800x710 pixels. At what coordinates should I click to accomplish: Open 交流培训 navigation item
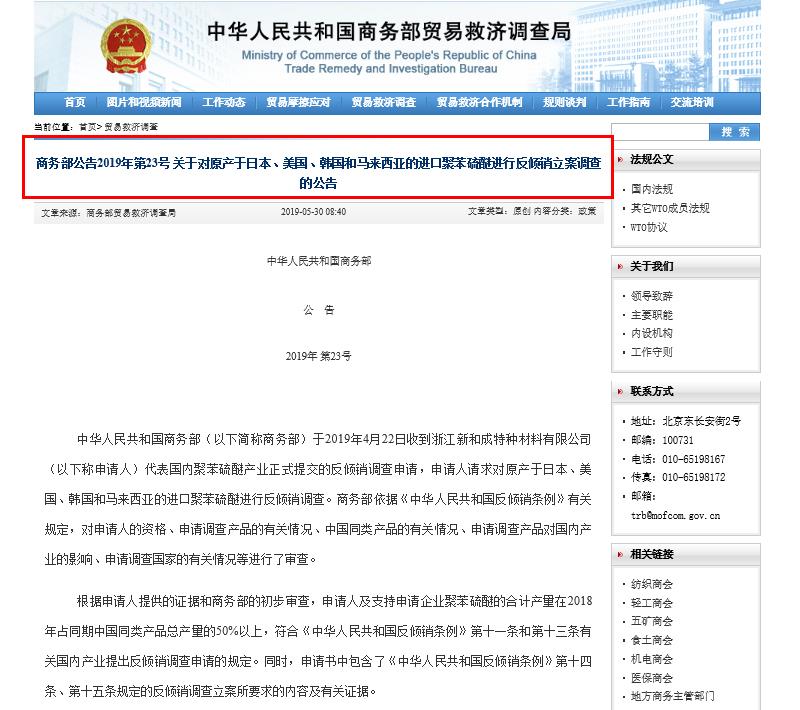[692, 103]
